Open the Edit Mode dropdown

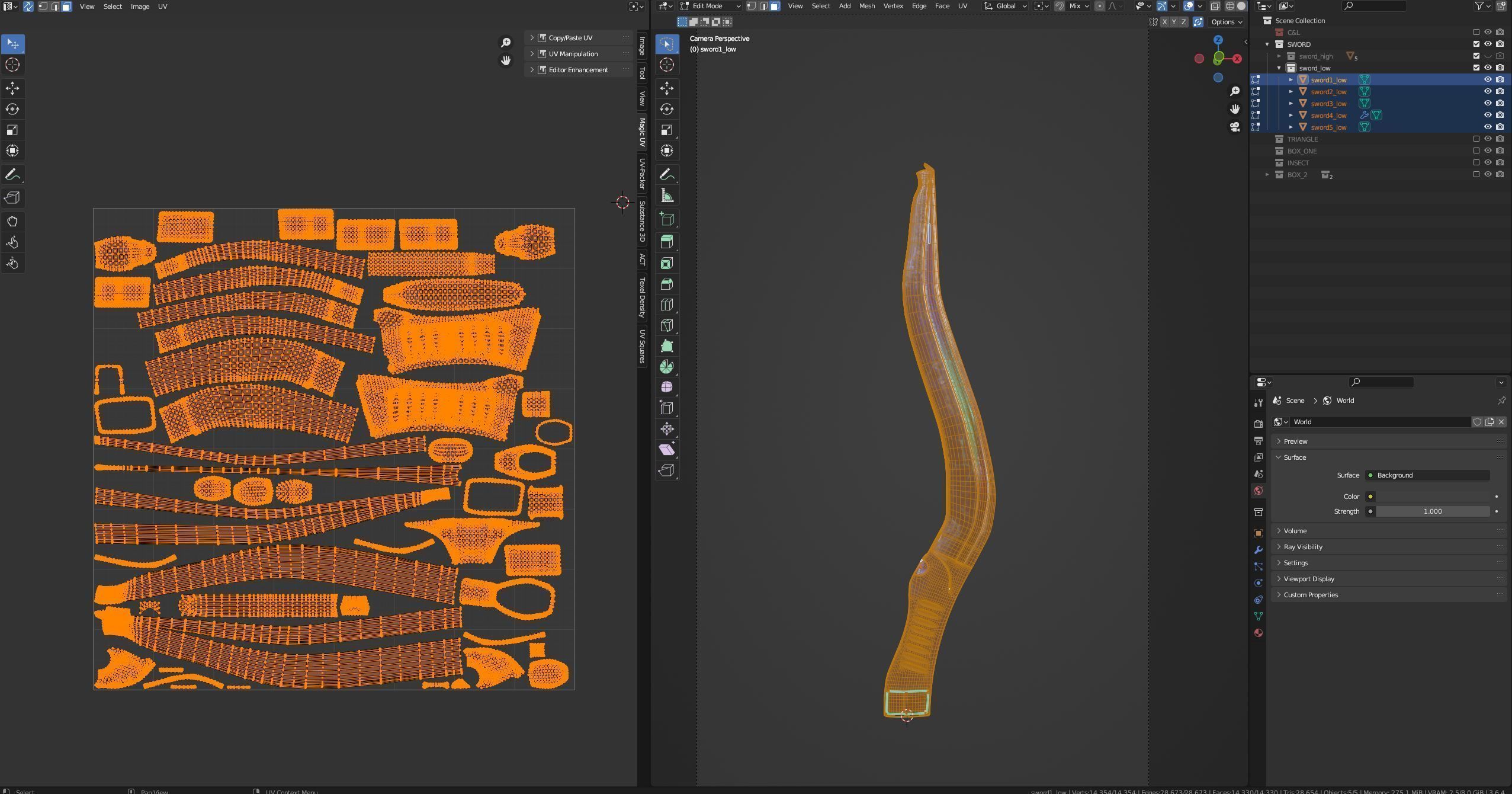pos(710,6)
